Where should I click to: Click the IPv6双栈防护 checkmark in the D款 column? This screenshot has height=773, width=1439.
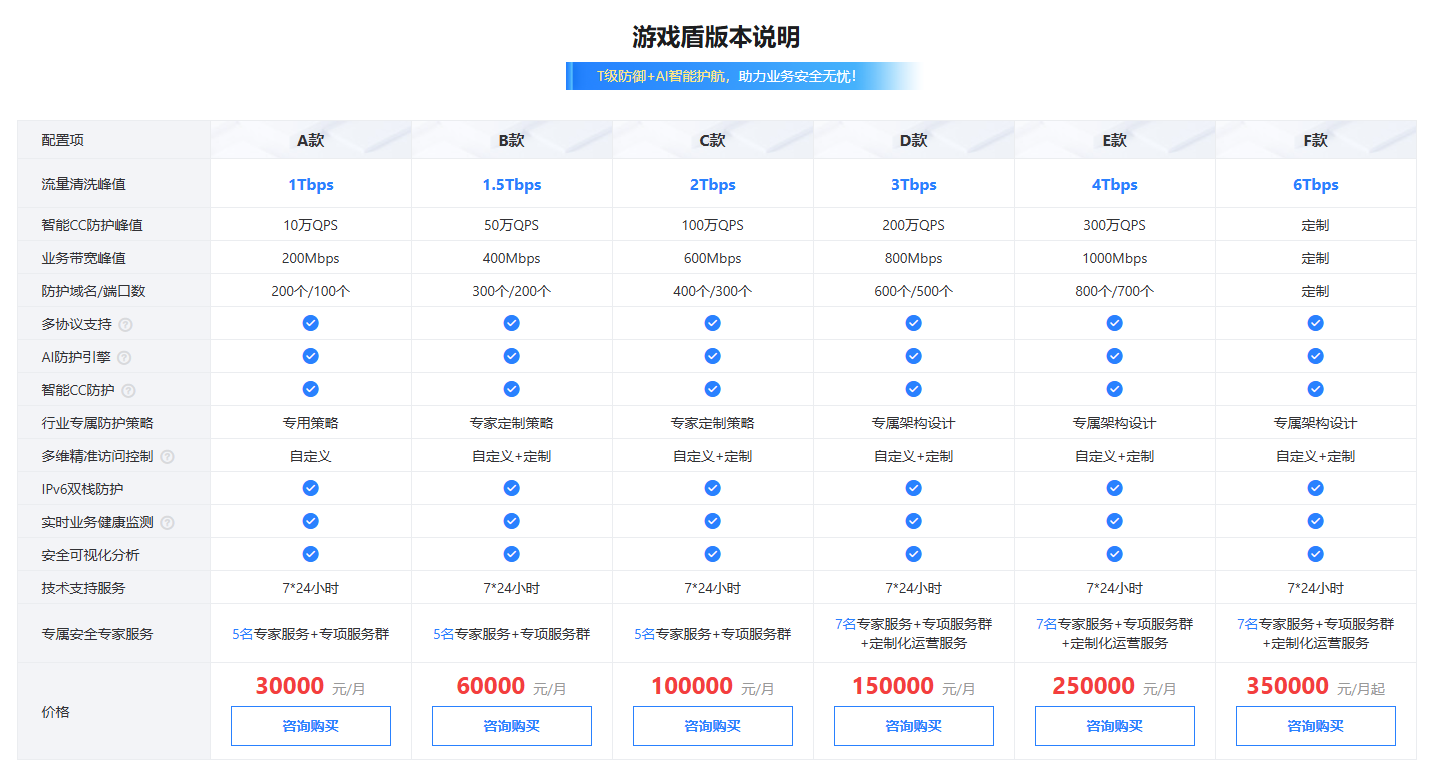point(914,488)
